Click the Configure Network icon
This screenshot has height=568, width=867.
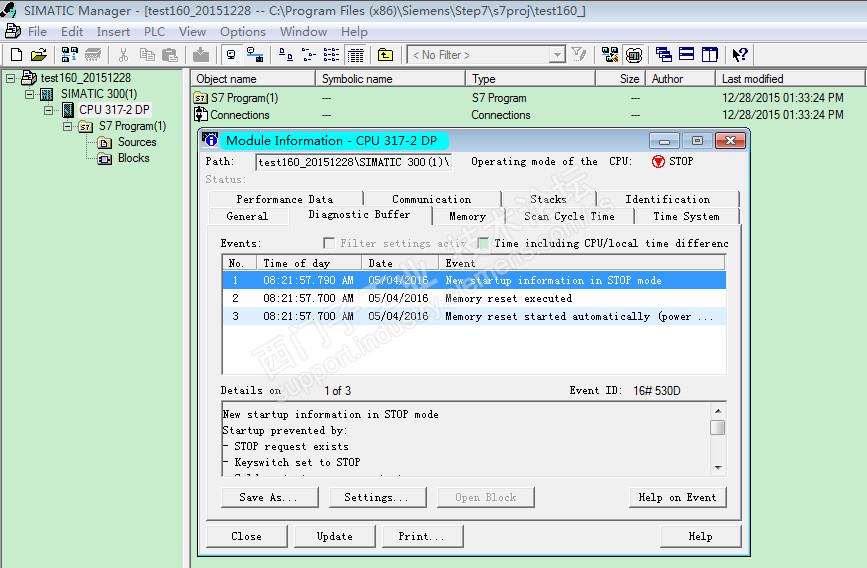tap(610, 55)
